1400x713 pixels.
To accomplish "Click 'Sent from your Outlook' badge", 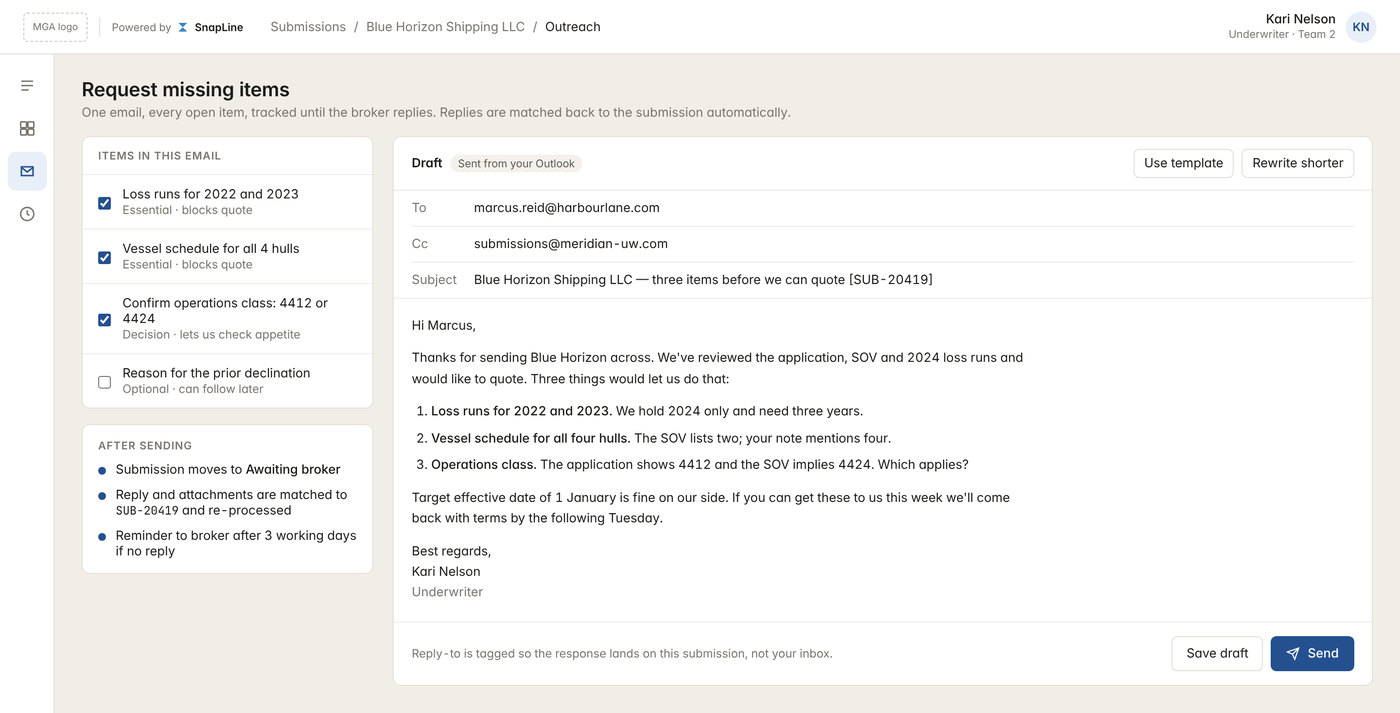I will click(516, 163).
